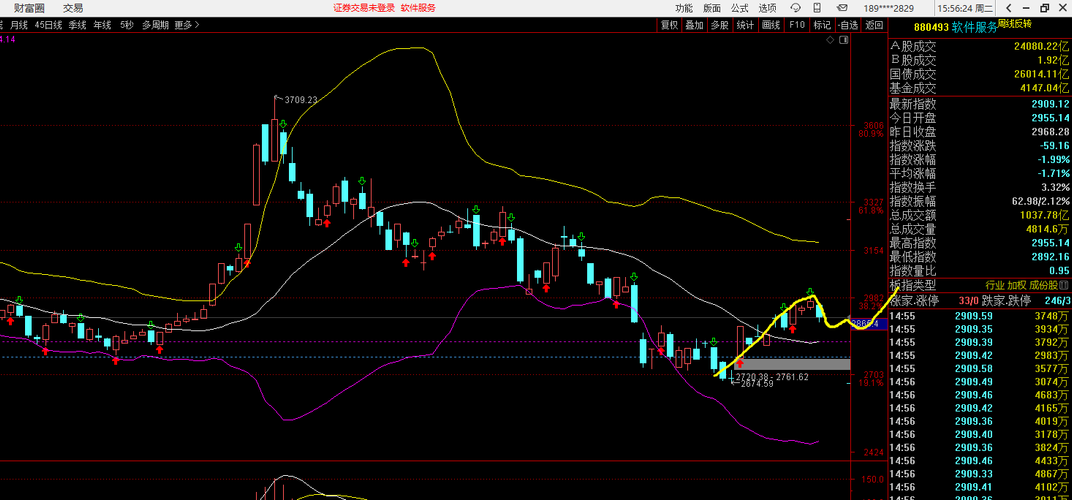
Task: Open the 功能 menu
Action: point(684,8)
